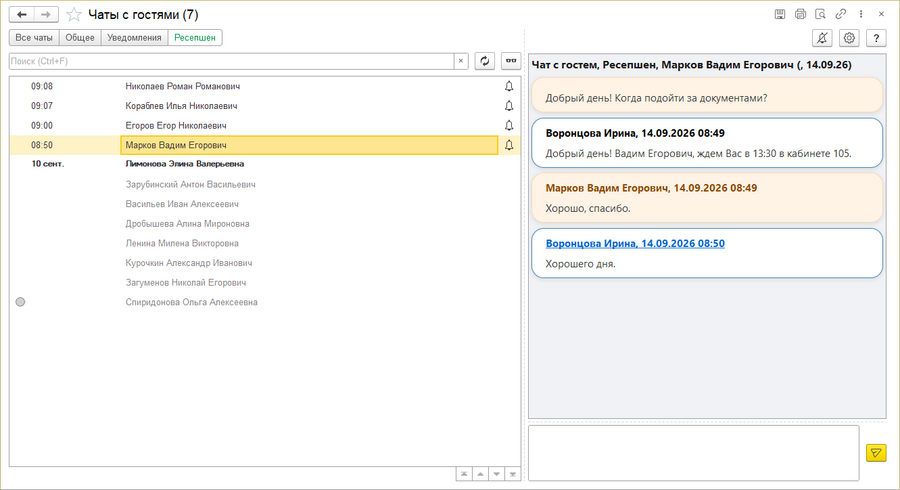The image size is (900, 490).
Task: Switch to the Все чаты tab
Action: (34, 37)
